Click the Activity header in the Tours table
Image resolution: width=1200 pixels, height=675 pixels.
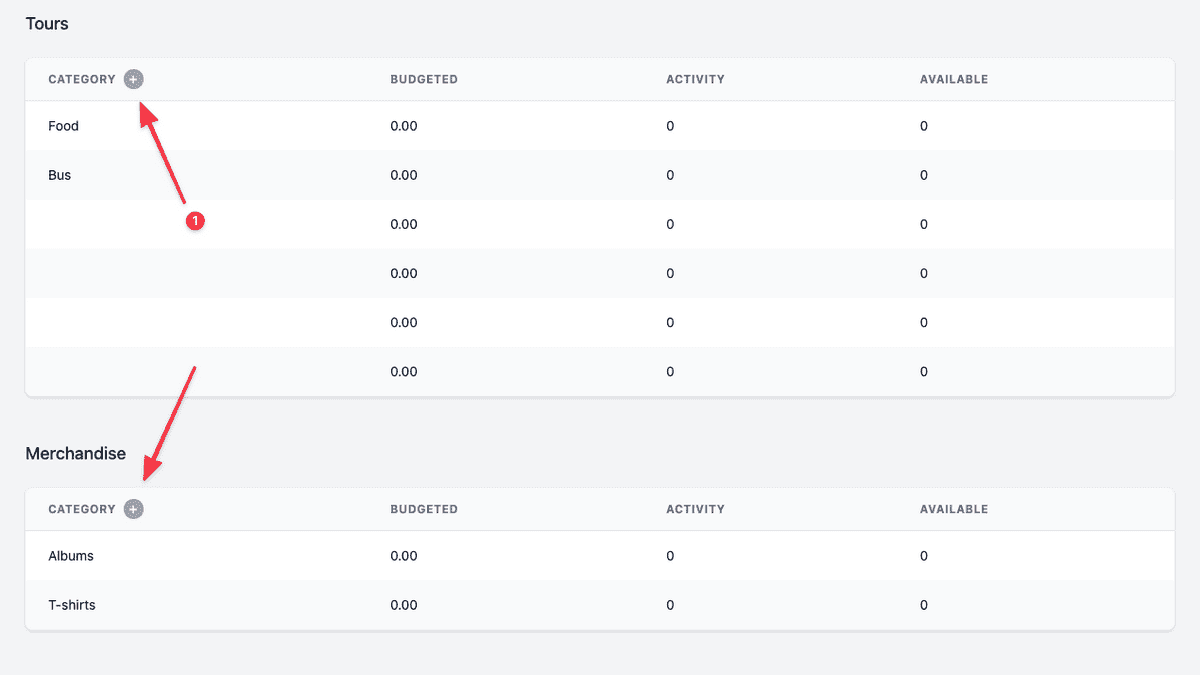tap(695, 79)
